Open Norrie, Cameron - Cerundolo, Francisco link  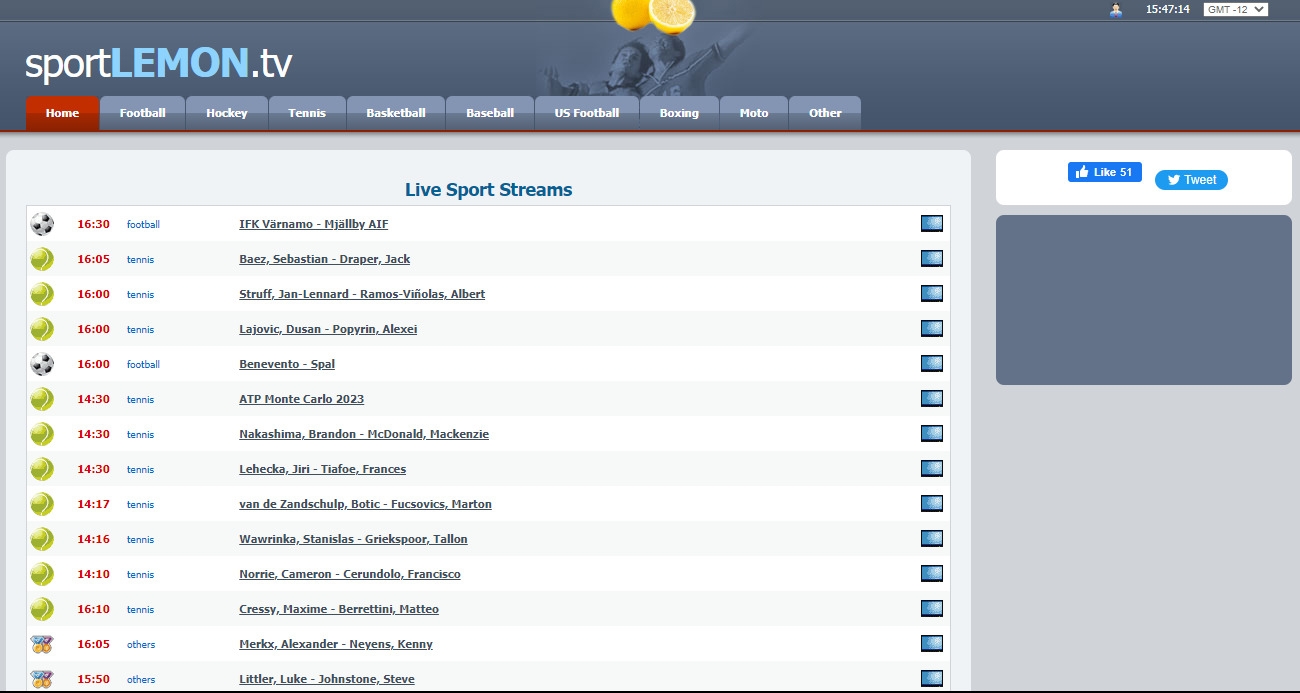[350, 574]
